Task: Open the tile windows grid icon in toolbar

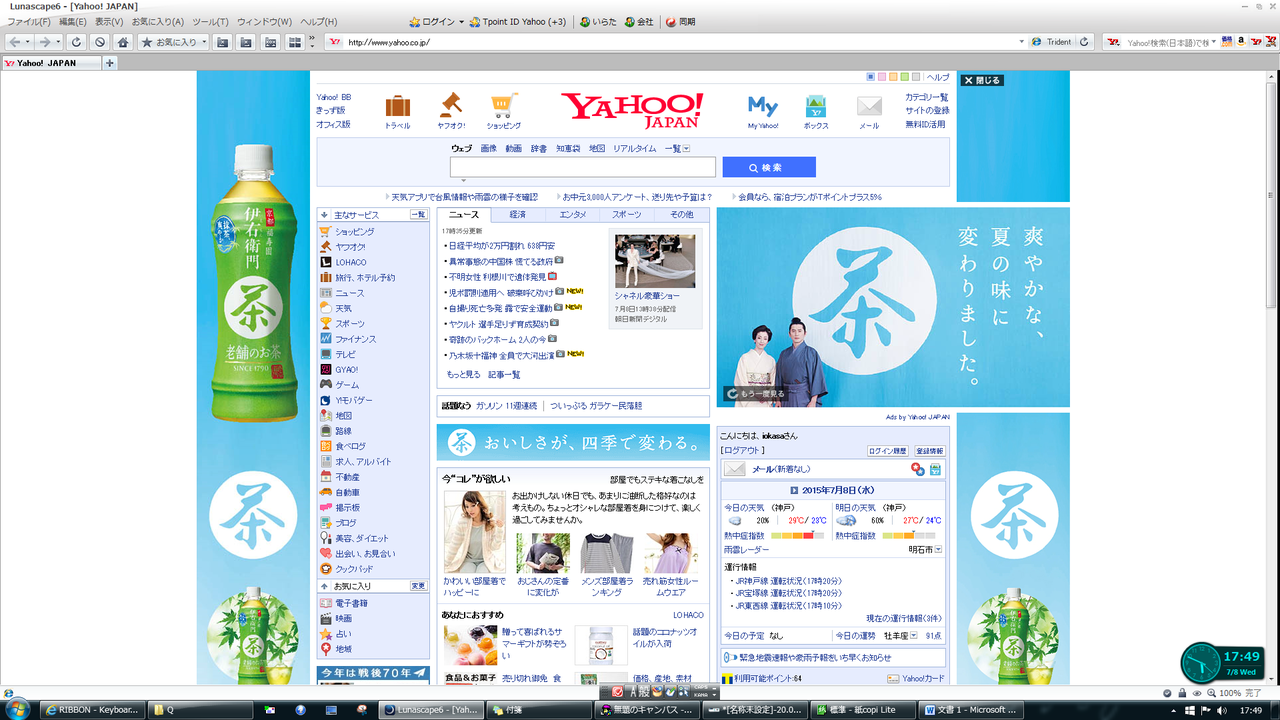Action: pyautogui.click(x=295, y=42)
